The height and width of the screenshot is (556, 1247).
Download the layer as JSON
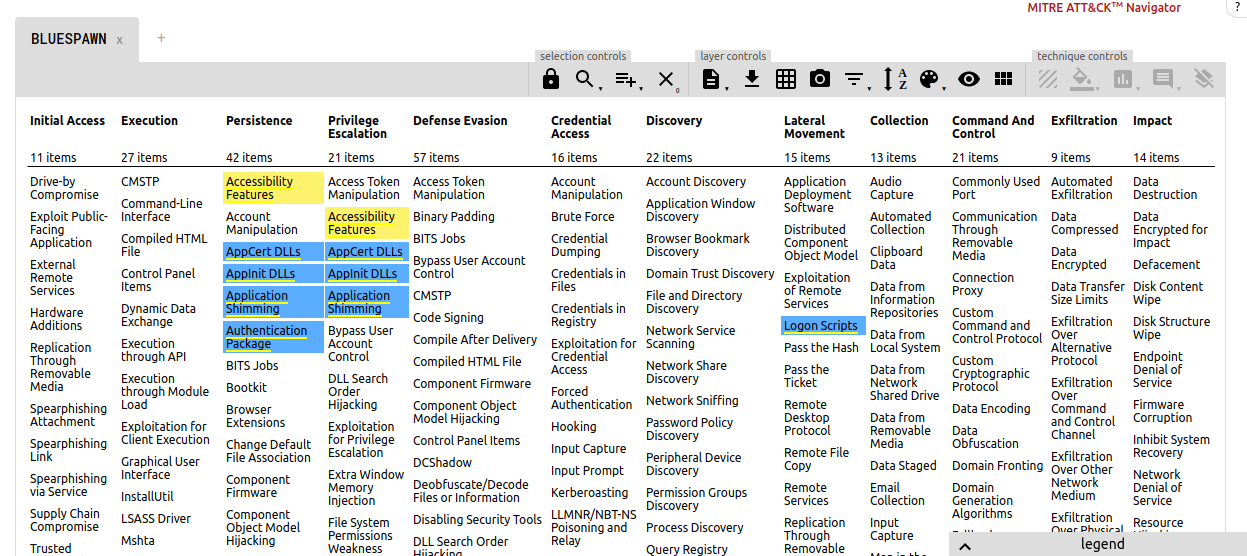tap(752, 80)
